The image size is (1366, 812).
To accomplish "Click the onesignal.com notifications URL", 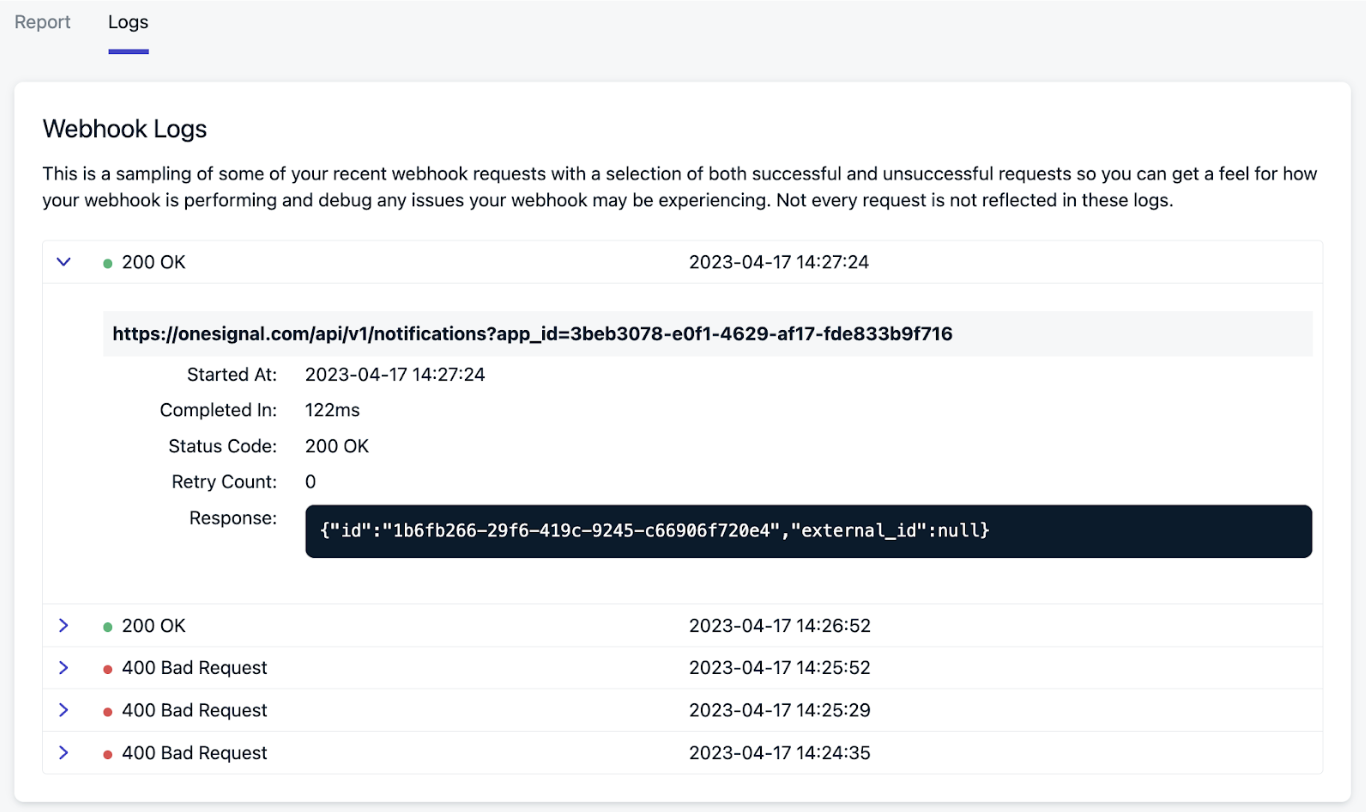I will point(532,334).
